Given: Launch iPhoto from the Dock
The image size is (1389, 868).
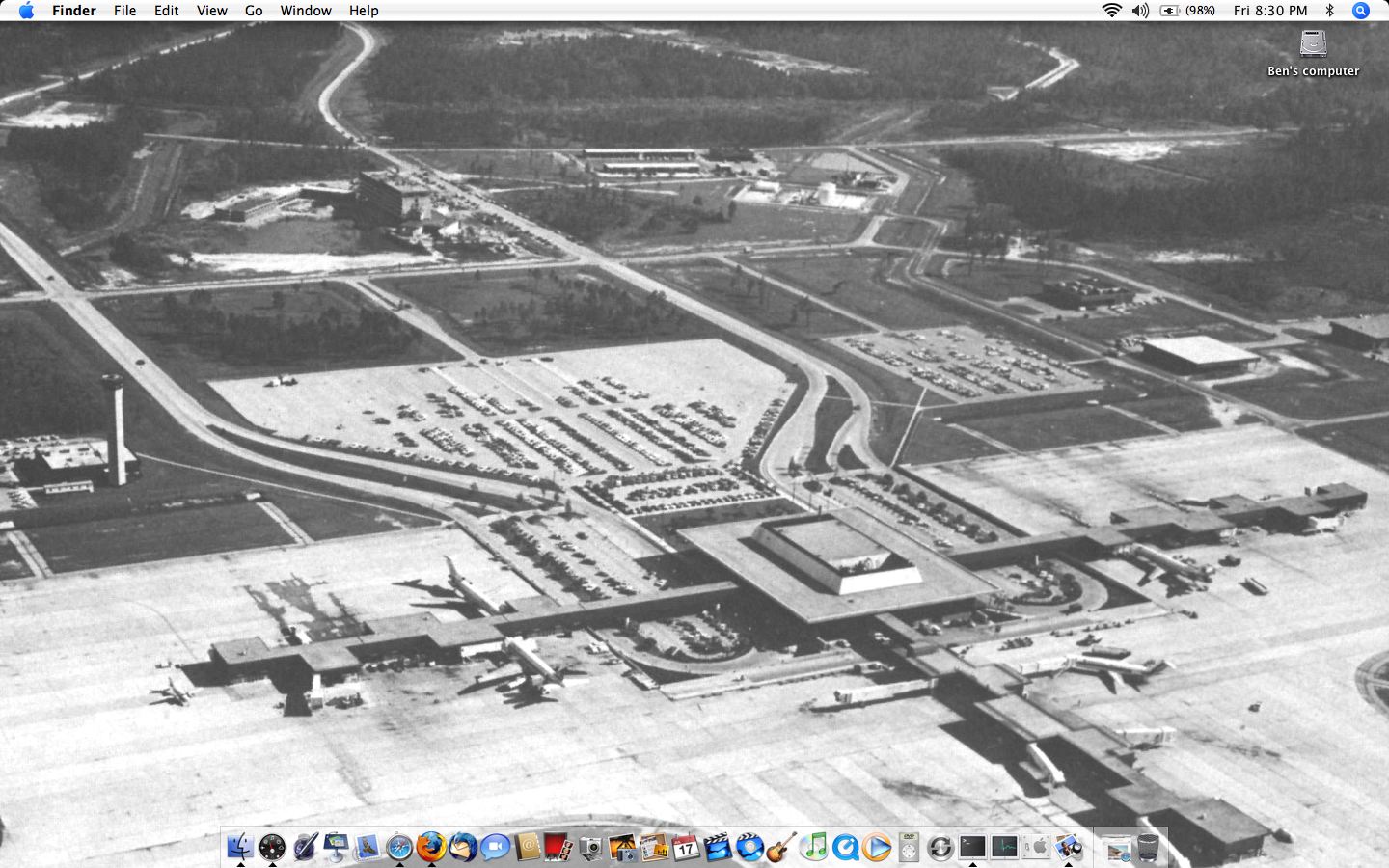Looking at the screenshot, I should [x=622, y=847].
